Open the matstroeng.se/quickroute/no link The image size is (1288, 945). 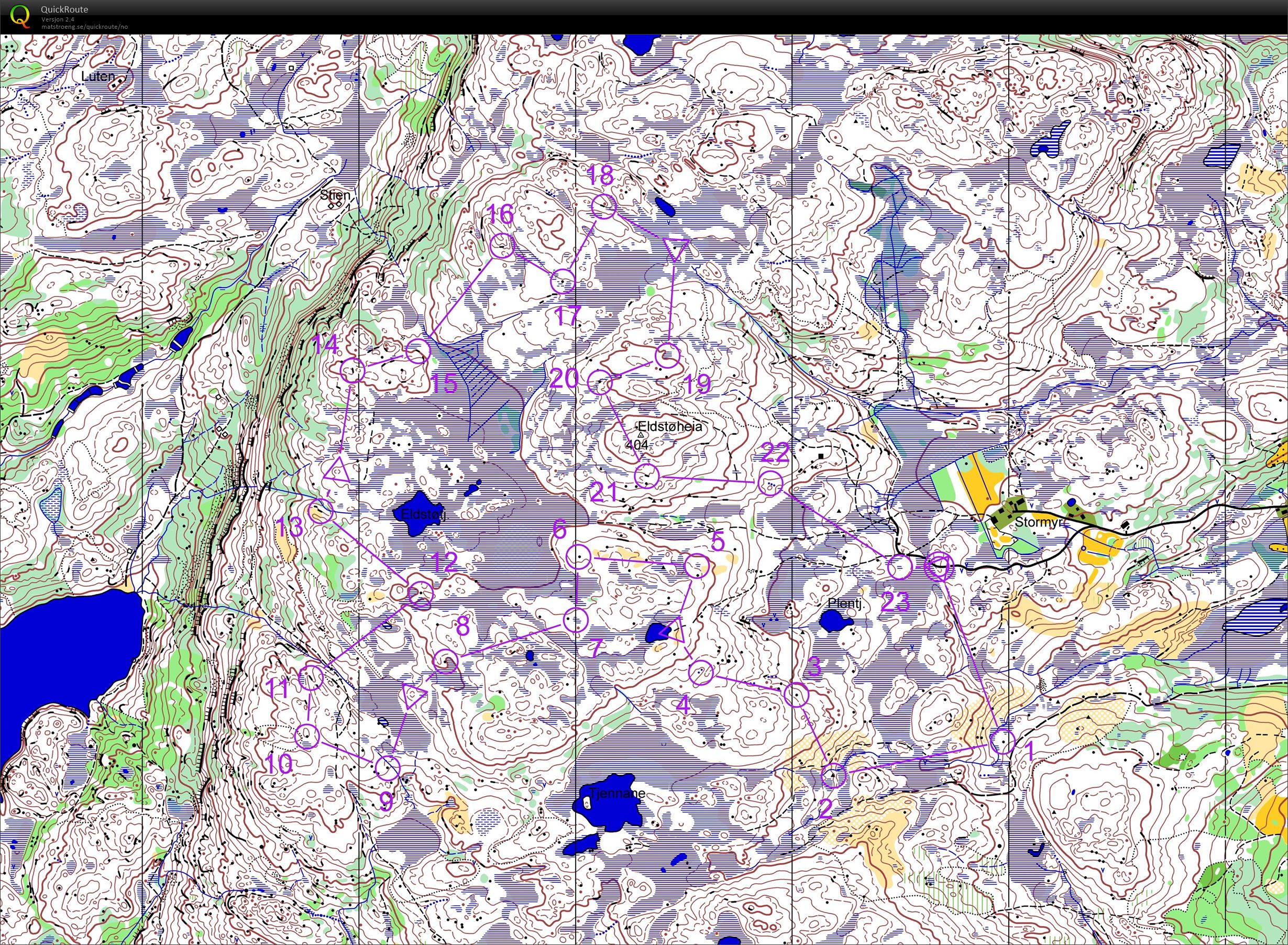click(85, 26)
